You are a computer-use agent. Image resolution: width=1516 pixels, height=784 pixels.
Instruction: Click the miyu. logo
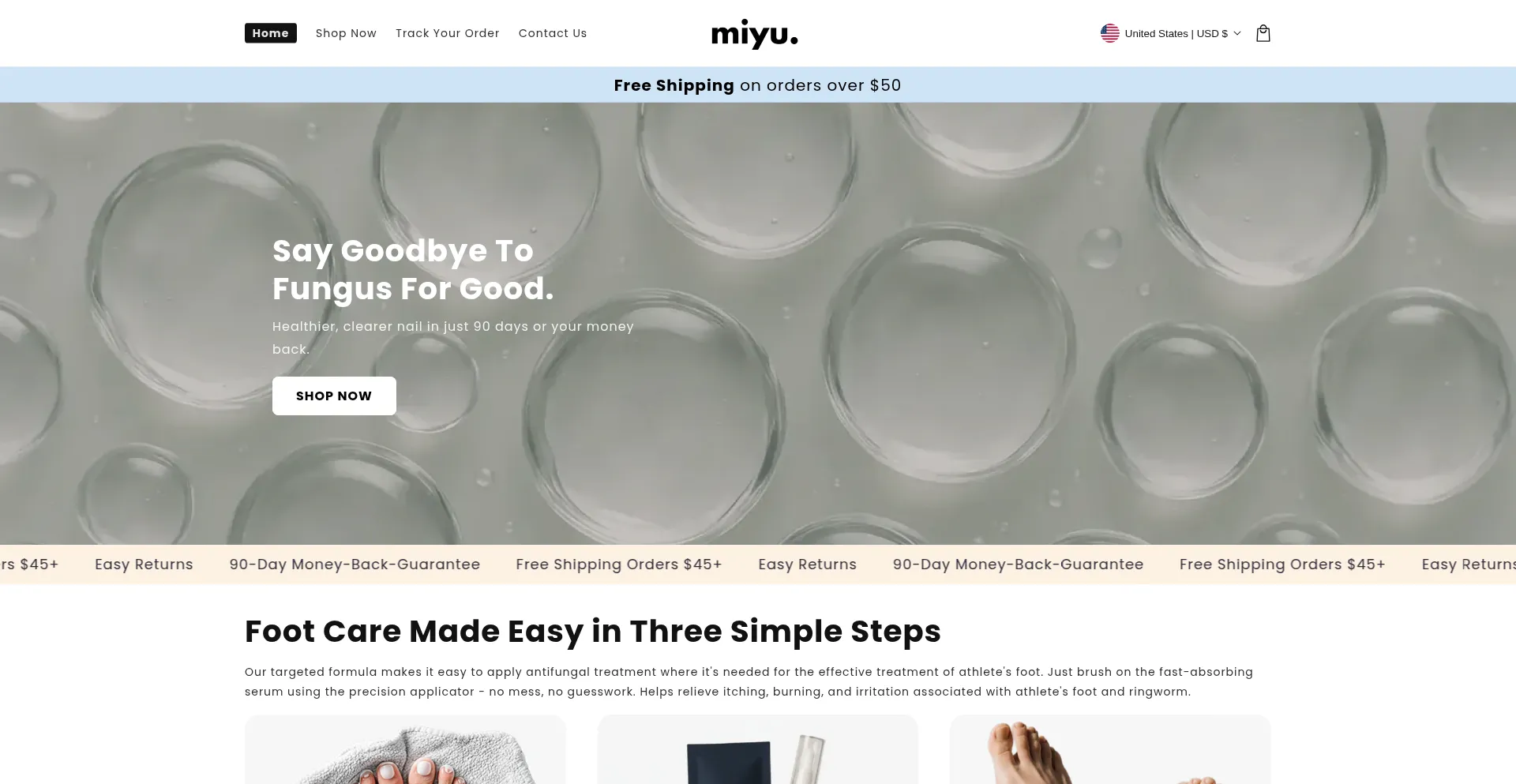754,34
